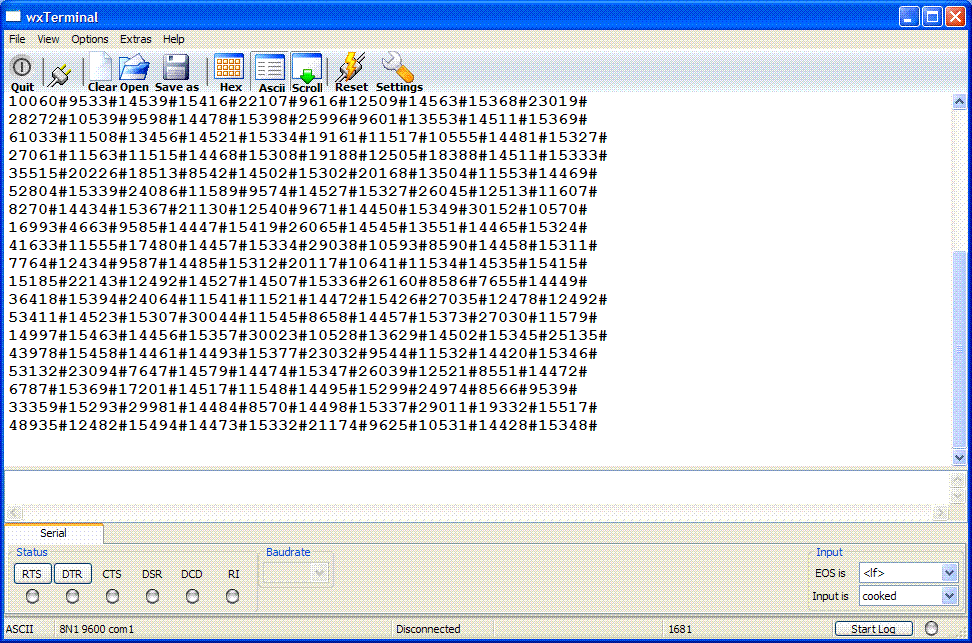Click inside the send input field
Viewport: 972px width, 643px height.
click(x=477, y=489)
